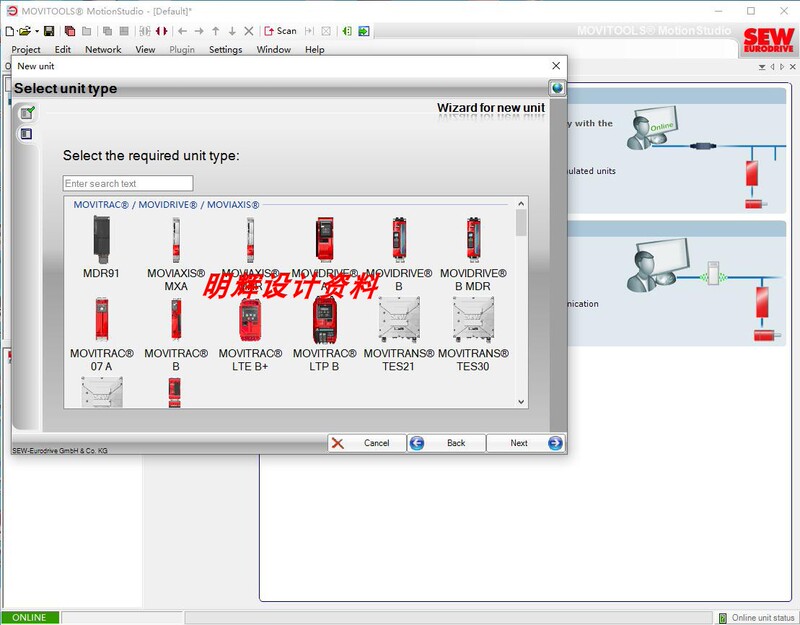Select the third MOVIAXIS unit thumbnail
800x625 pixels.
click(251, 254)
